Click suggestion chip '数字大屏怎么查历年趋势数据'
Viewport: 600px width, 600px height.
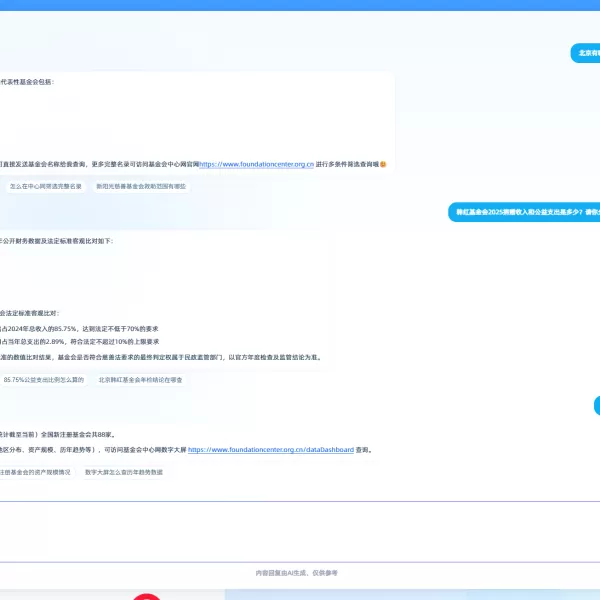124,472
